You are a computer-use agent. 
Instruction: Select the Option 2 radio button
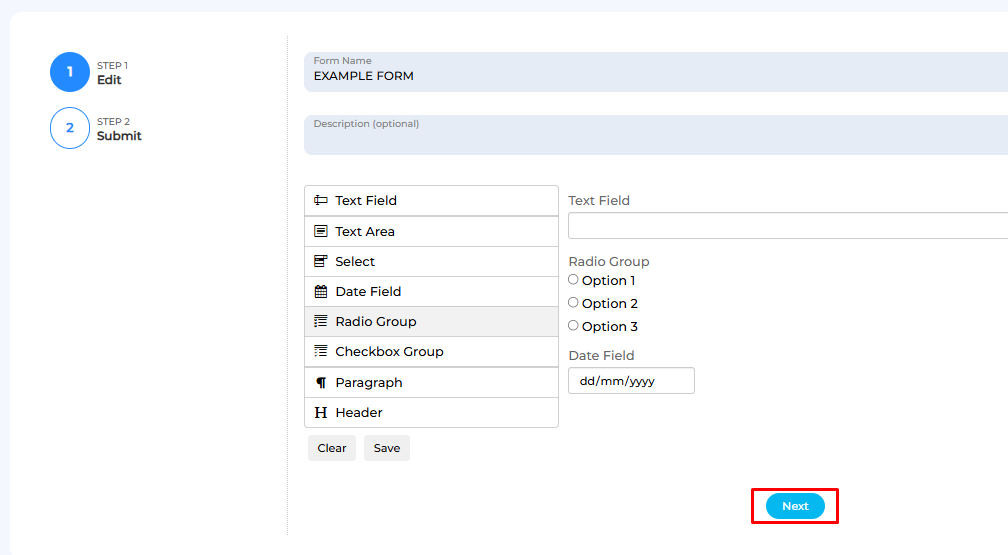pyautogui.click(x=573, y=302)
